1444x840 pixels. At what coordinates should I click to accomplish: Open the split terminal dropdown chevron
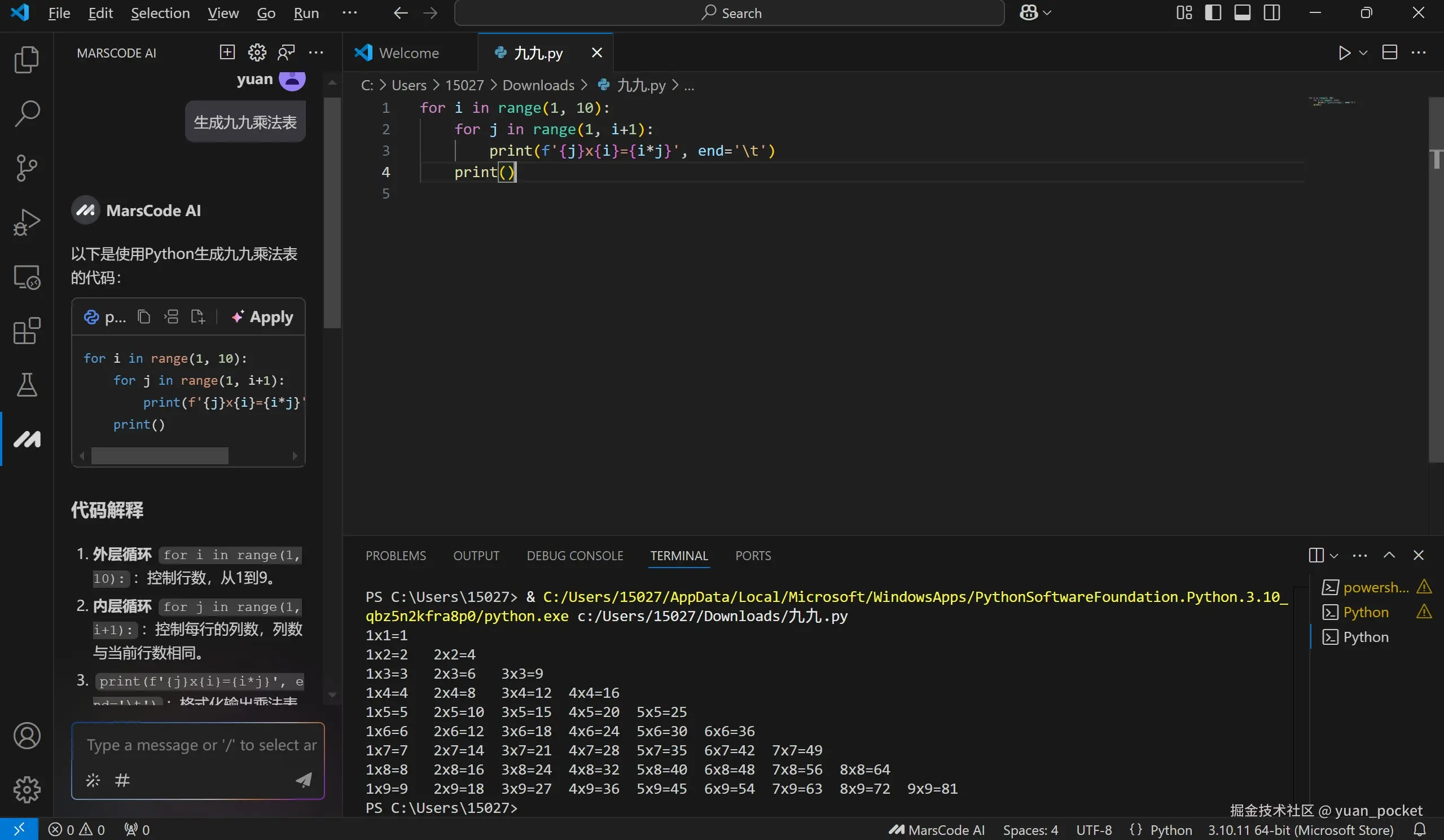pos(1333,556)
